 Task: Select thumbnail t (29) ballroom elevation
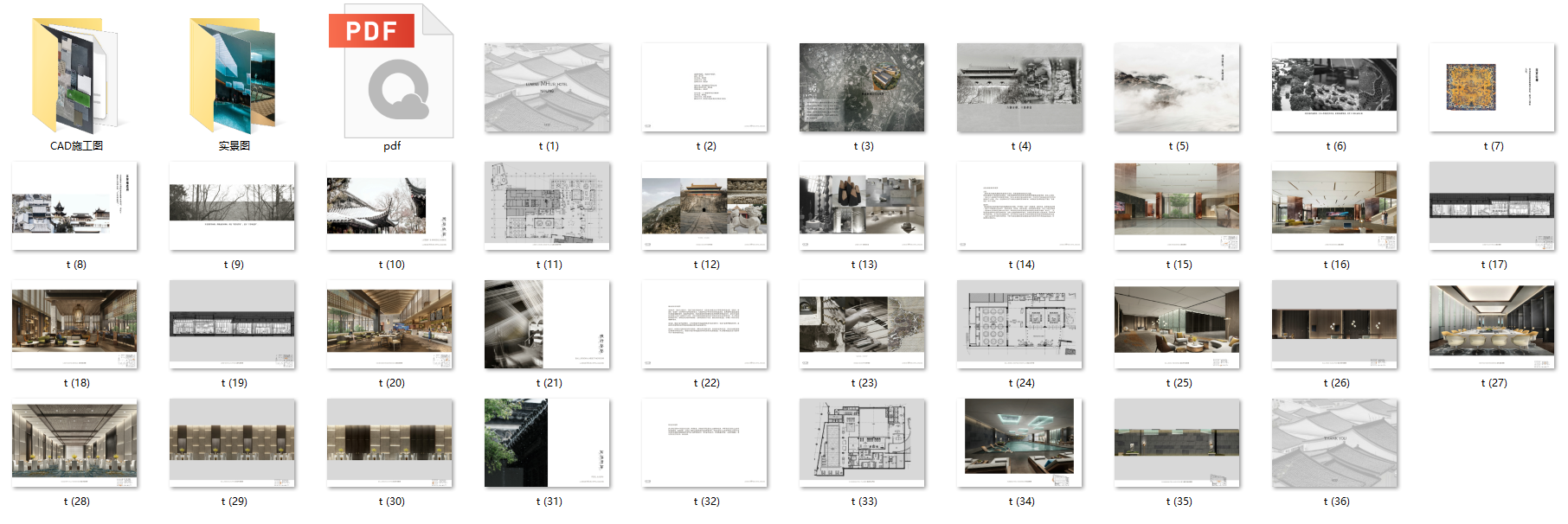point(232,443)
